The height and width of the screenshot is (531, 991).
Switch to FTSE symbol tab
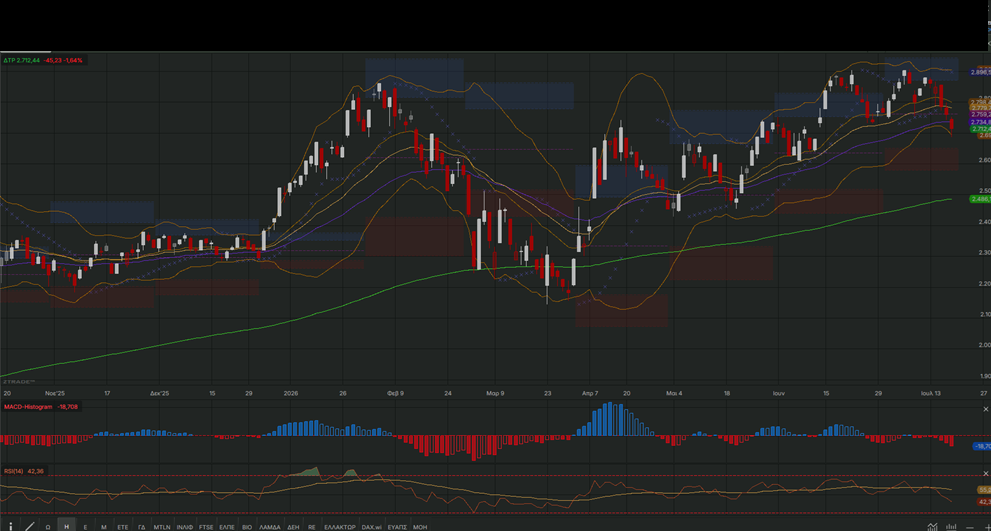point(206,527)
